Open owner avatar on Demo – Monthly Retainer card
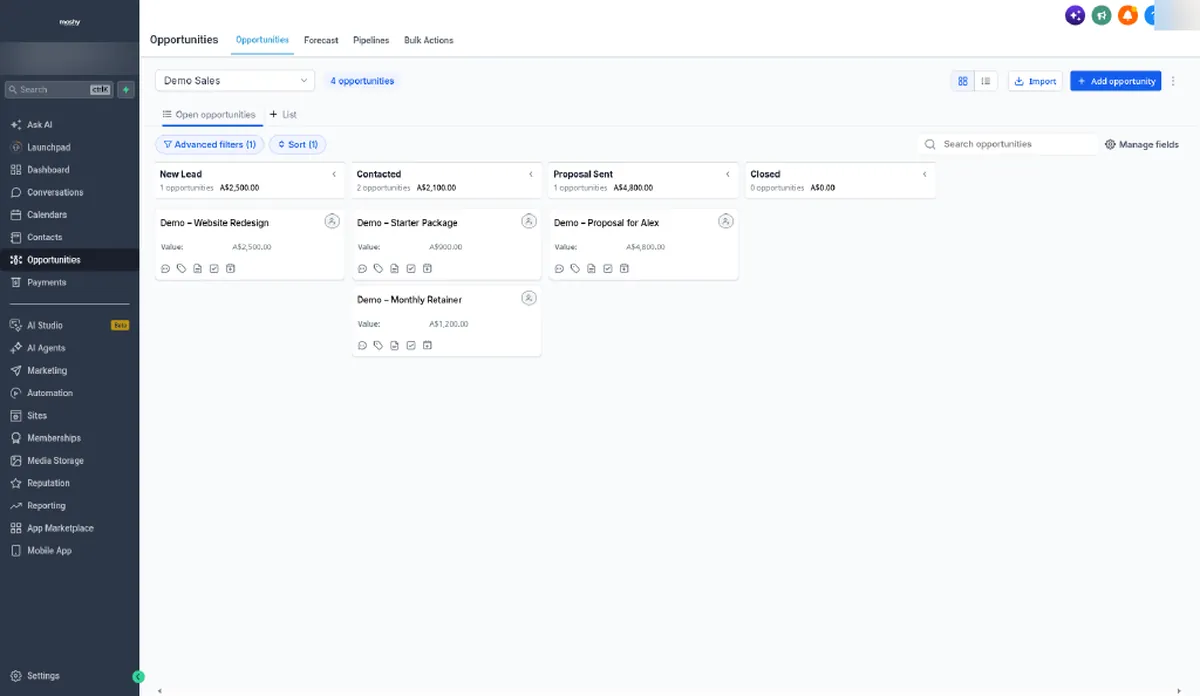Image resolution: width=1200 pixels, height=696 pixels. pyautogui.click(x=529, y=298)
